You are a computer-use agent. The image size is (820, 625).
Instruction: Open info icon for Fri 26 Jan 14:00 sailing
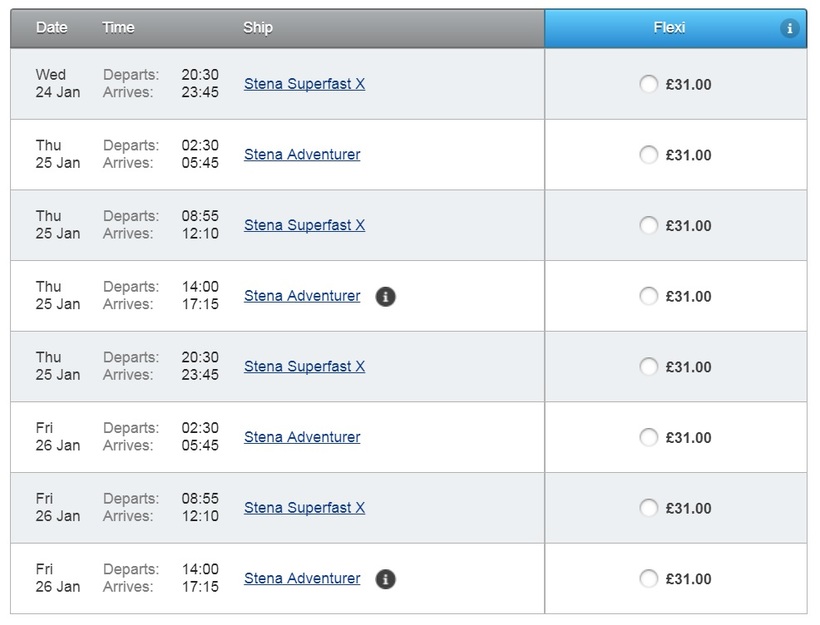[385, 579]
